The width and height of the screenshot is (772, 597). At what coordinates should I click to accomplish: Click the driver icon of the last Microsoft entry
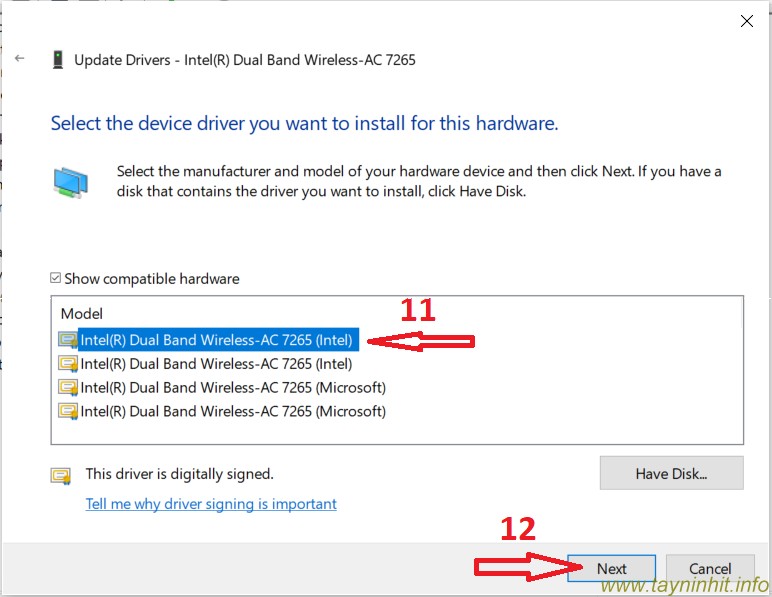point(68,411)
